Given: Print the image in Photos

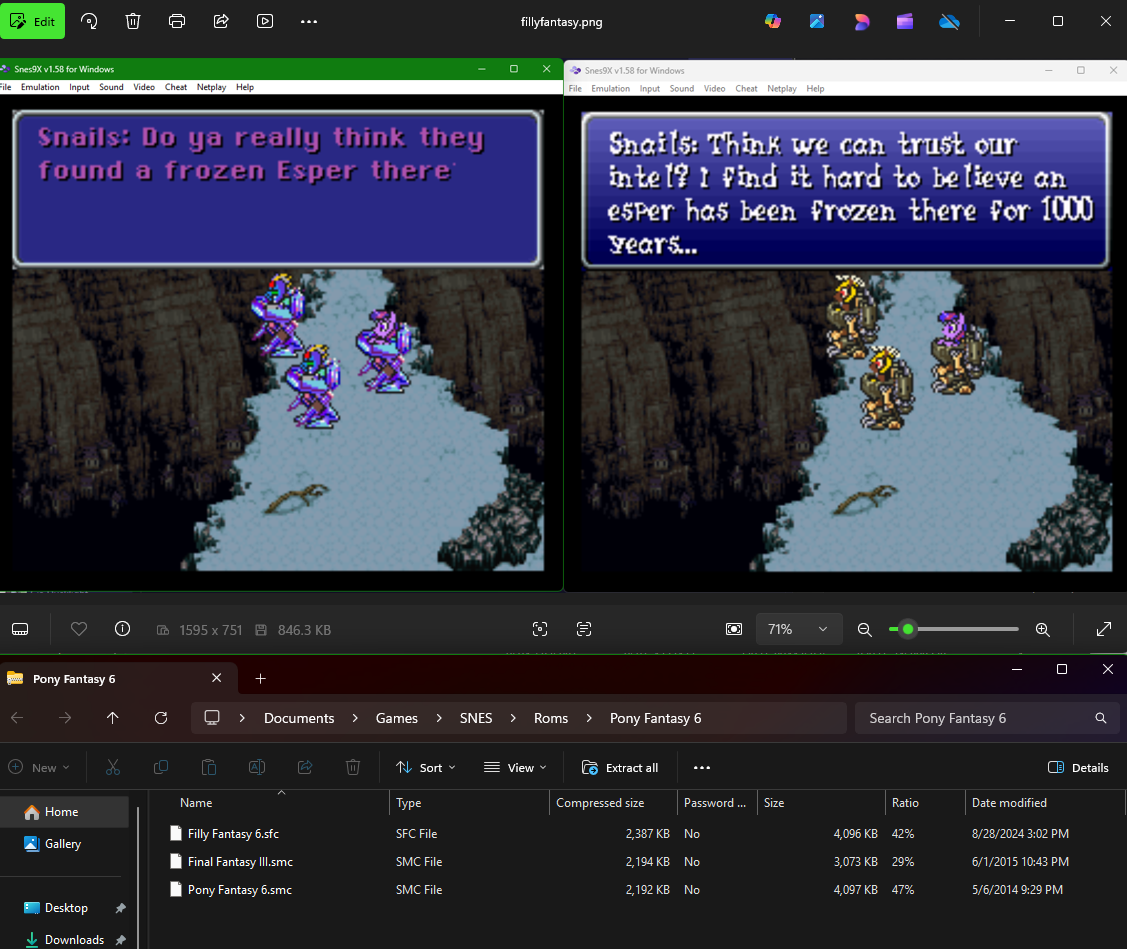Looking at the screenshot, I should coord(177,22).
